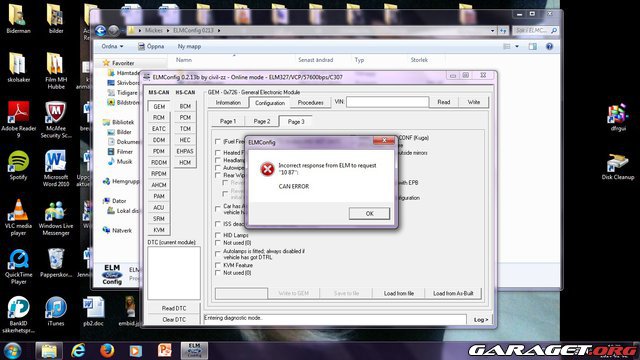The width and height of the screenshot is (640, 360).
Task: Click the Write VIN button
Action: pyautogui.click(x=473, y=102)
